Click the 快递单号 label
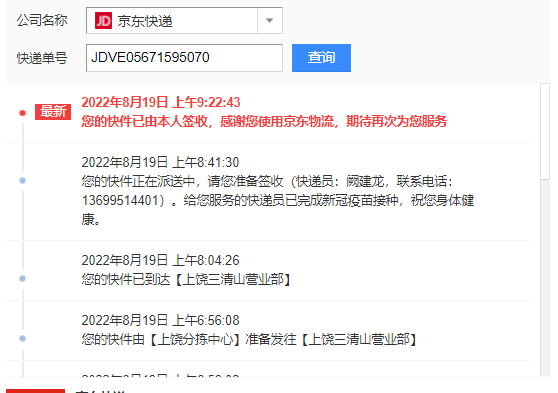558x393 pixels. [42, 58]
